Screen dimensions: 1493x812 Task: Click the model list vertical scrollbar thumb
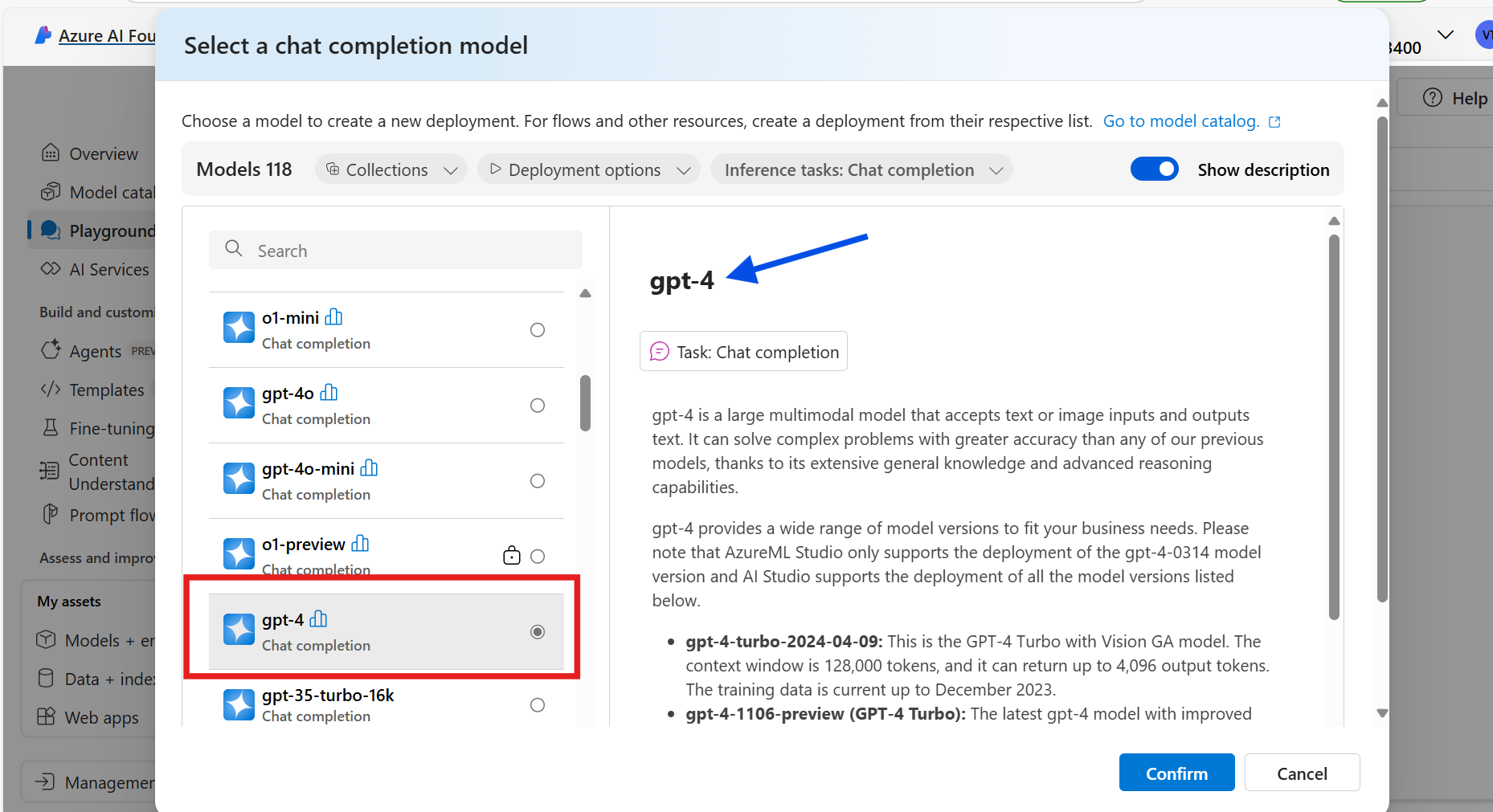[585, 403]
